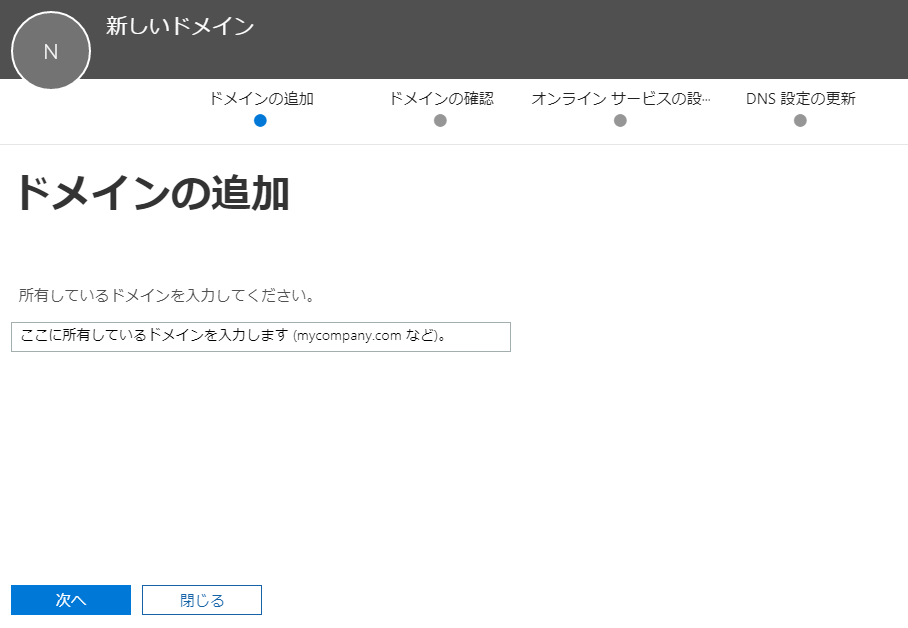Click the gray dot under オンライン サービスの設…
908x628 pixels.
[620, 121]
